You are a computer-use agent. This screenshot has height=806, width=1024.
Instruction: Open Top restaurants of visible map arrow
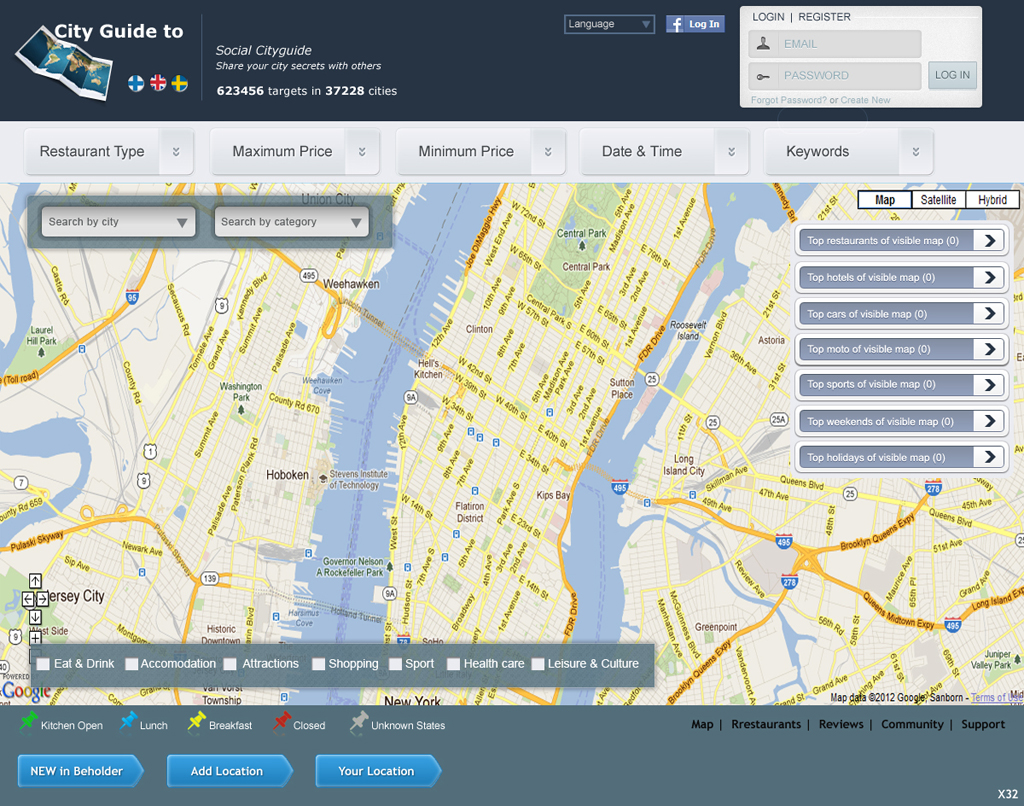pos(989,241)
